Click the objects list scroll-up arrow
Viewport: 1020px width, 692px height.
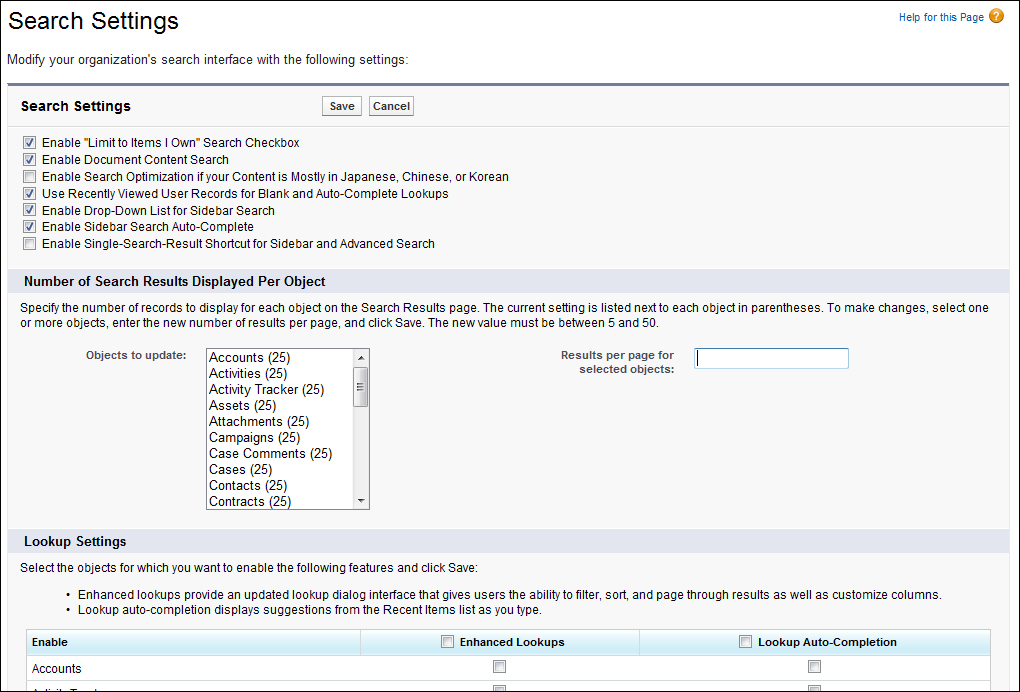[x=361, y=357]
